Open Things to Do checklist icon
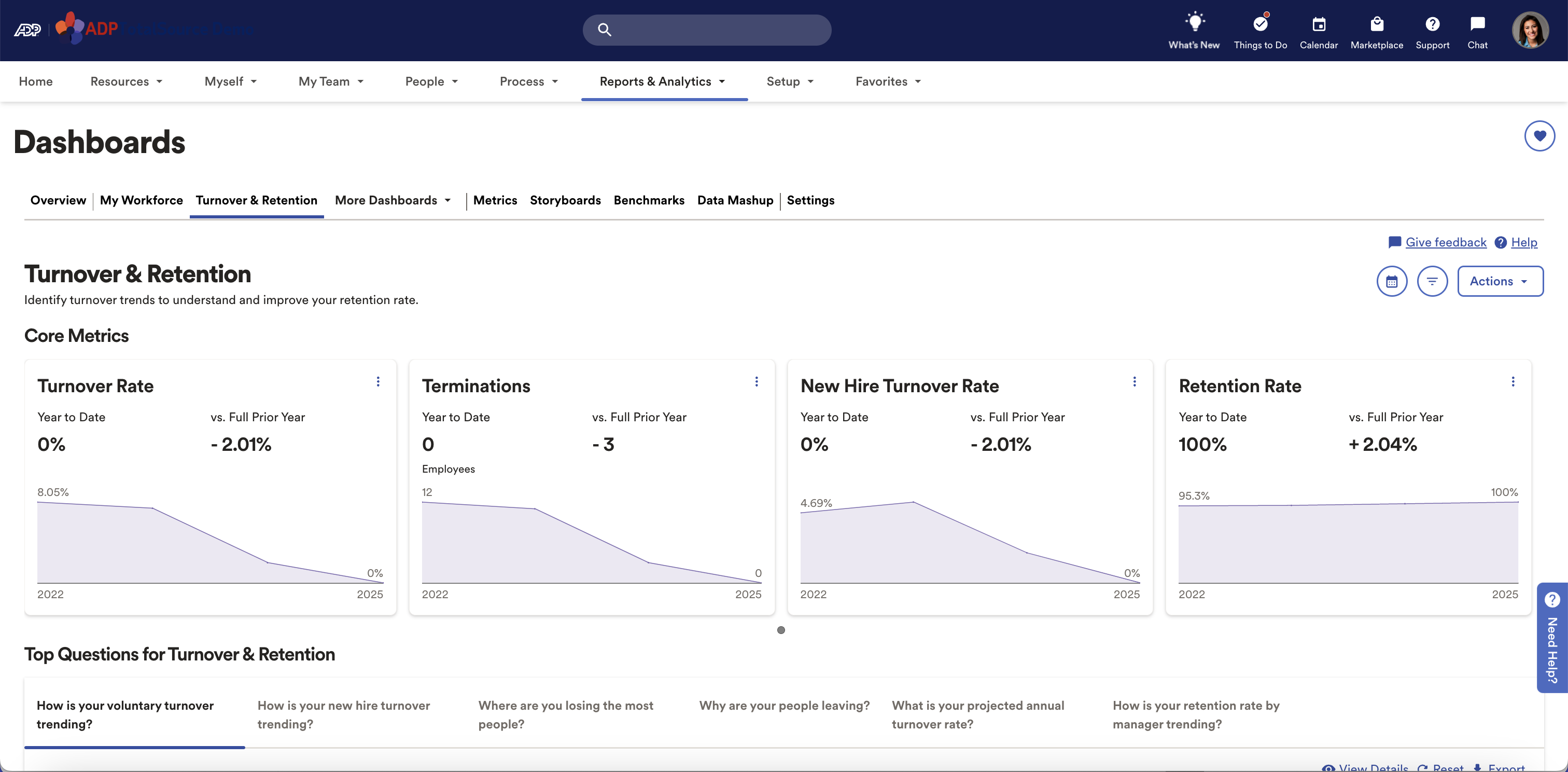Image resolution: width=1568 pixels, height=772 pixels. pyautogui.click(x=1260, y=24)
